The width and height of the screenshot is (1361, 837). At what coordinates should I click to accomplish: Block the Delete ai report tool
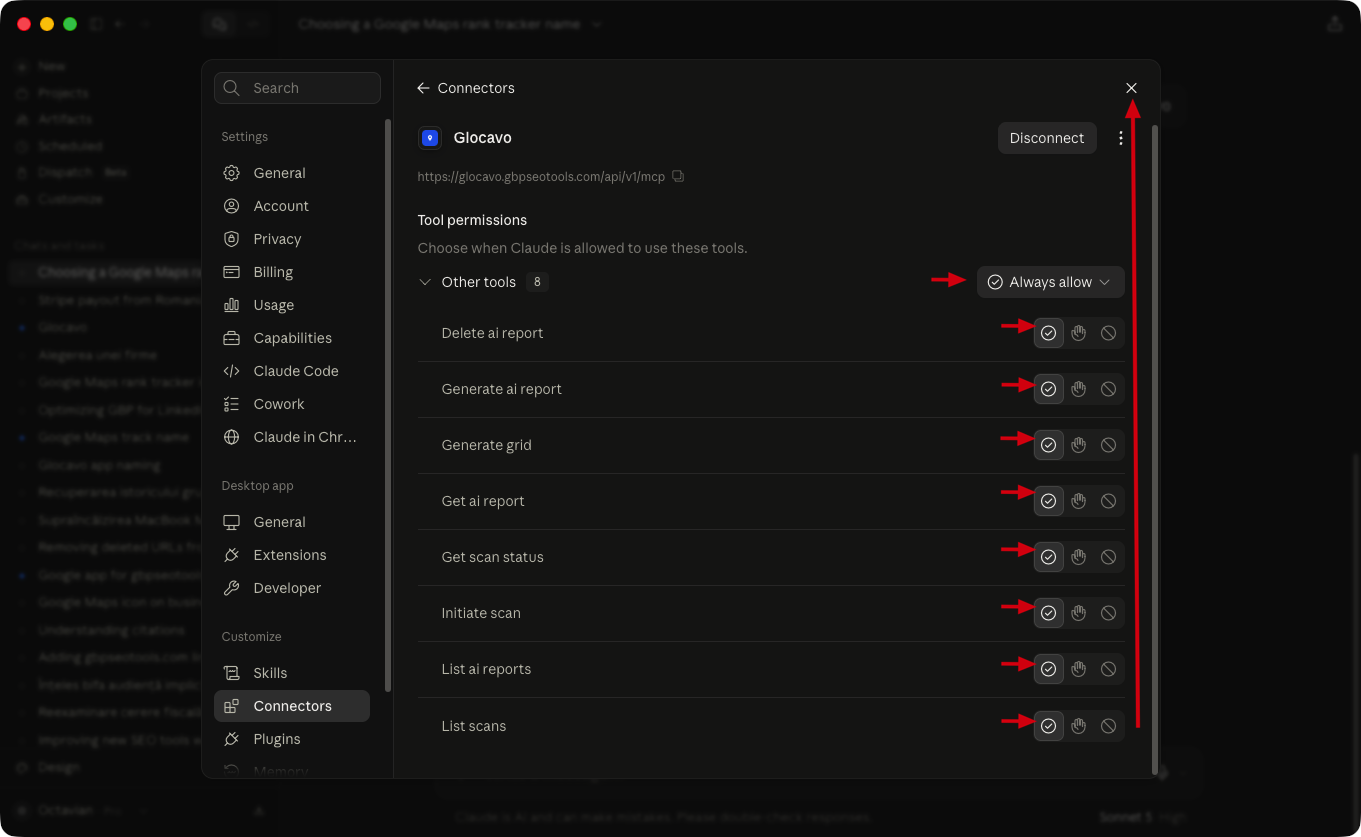click(1108, 333)
